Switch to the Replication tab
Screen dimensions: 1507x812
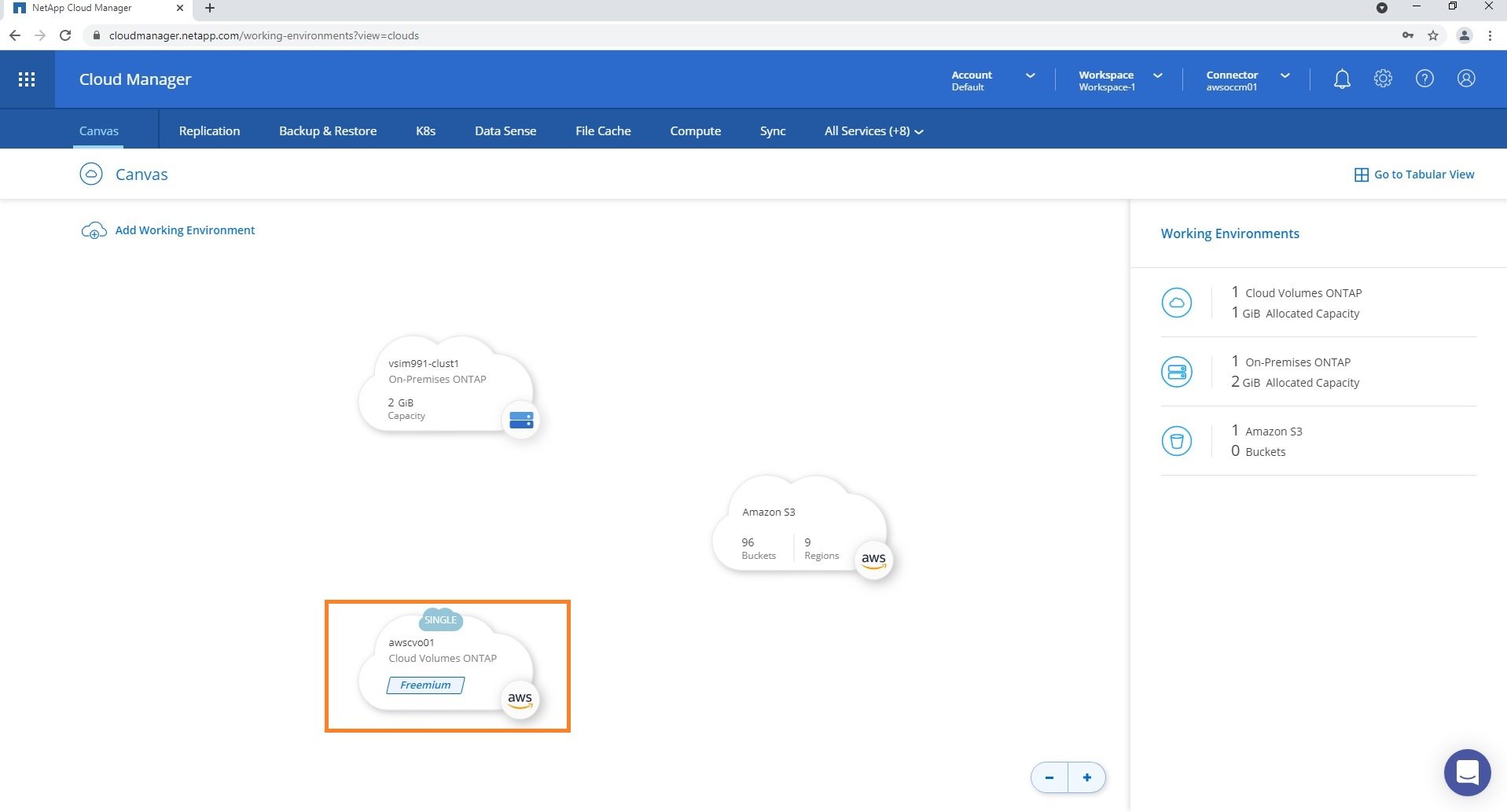click(209, 131)
